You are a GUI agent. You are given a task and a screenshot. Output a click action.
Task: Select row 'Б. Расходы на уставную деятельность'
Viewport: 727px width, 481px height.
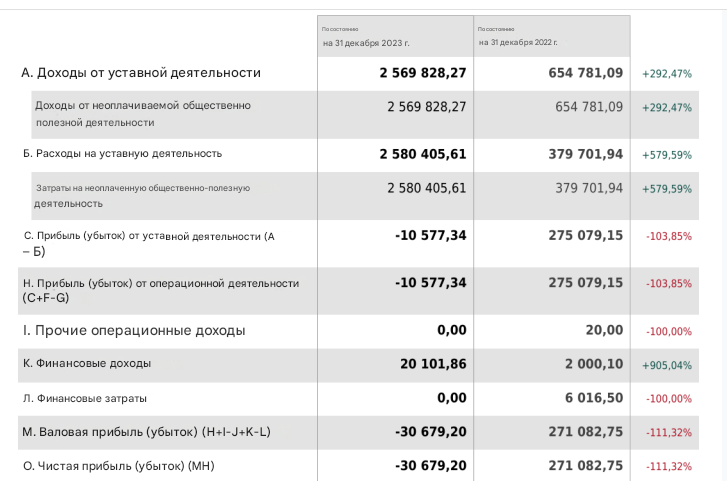coord(122,154)
